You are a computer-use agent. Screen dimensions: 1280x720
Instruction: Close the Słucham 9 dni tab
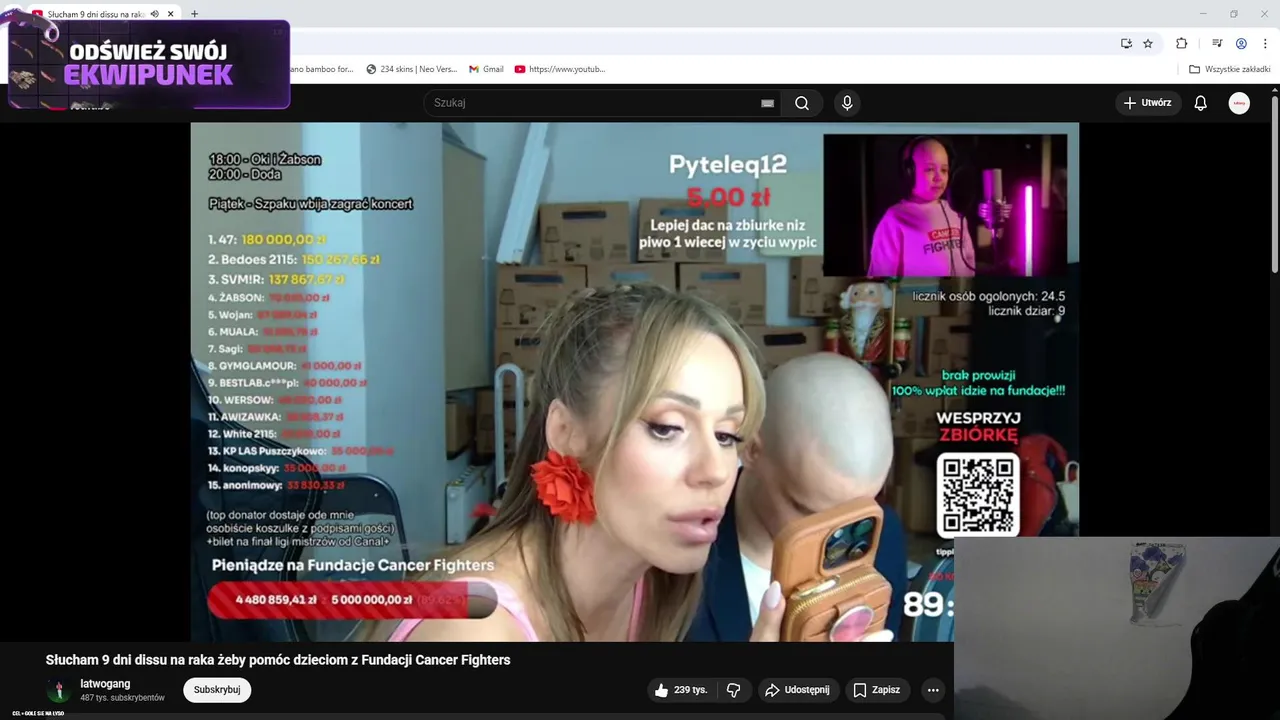171,14
